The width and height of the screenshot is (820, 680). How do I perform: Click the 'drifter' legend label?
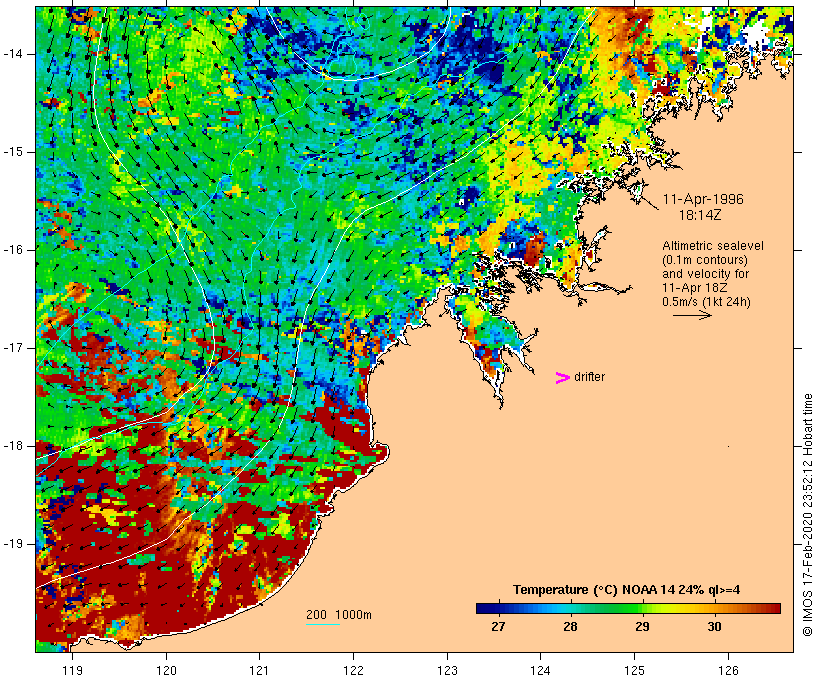coord(589,377)
